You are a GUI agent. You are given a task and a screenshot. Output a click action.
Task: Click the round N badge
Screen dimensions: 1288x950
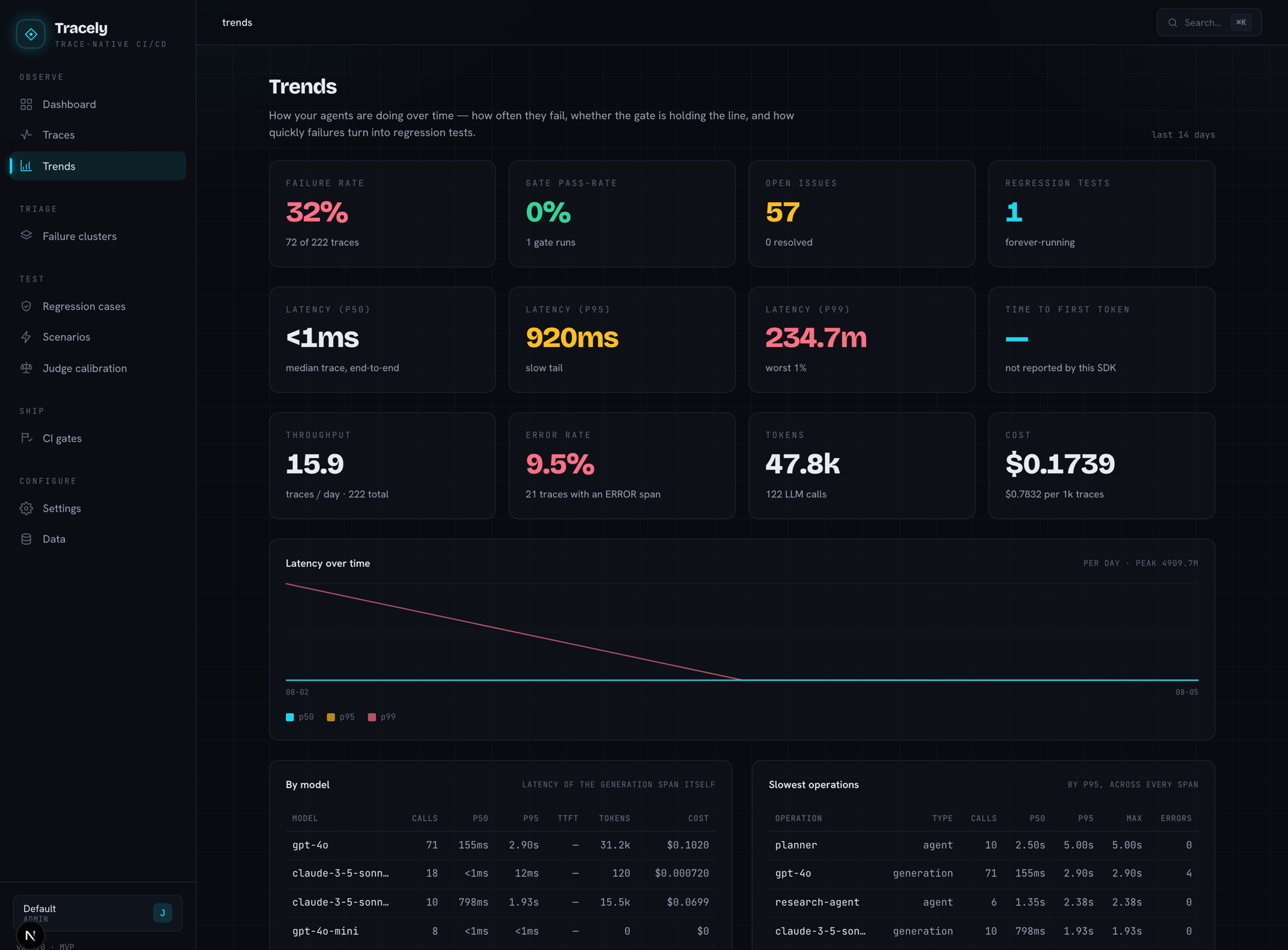30,936
